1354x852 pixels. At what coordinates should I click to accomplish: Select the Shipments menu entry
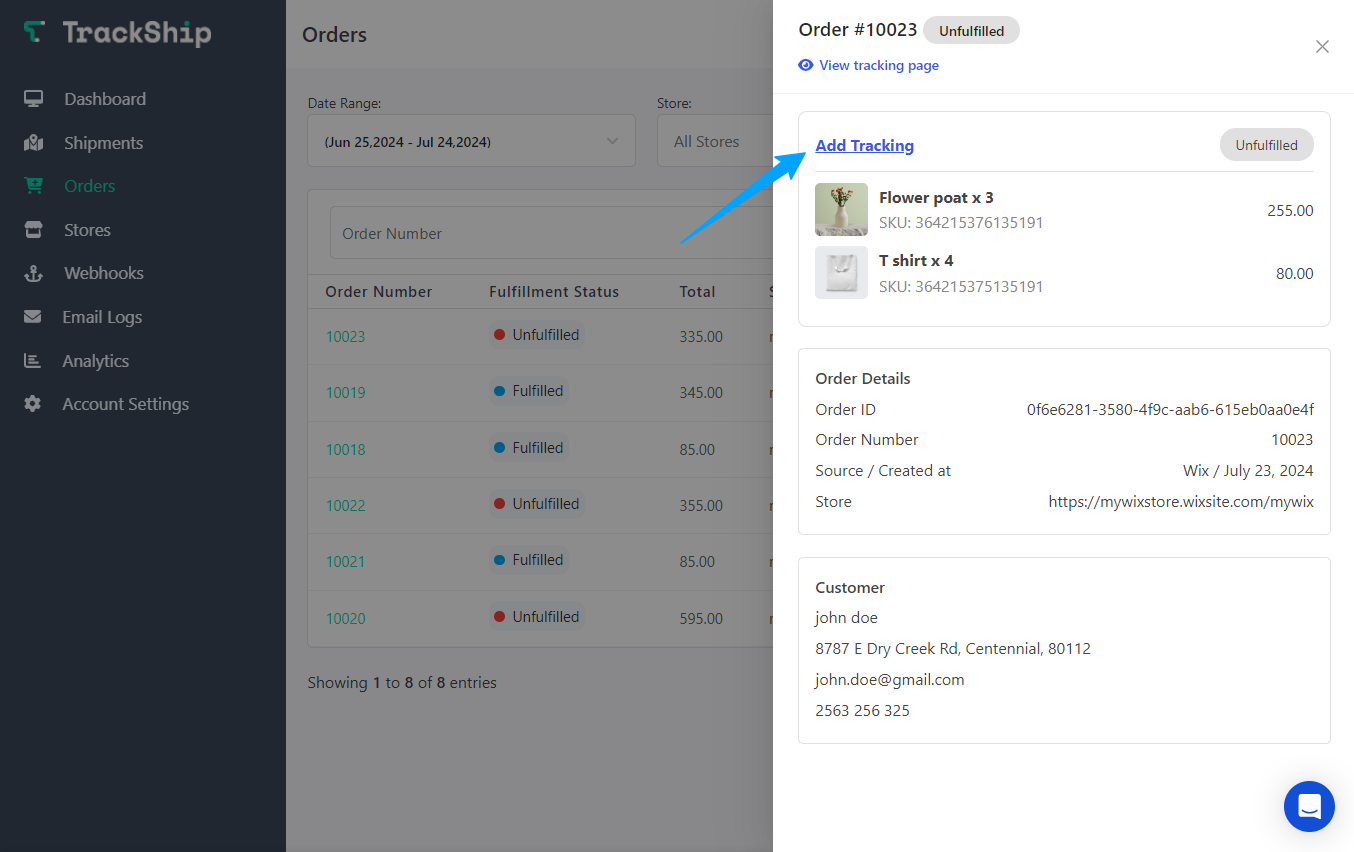tap(103, 142)
